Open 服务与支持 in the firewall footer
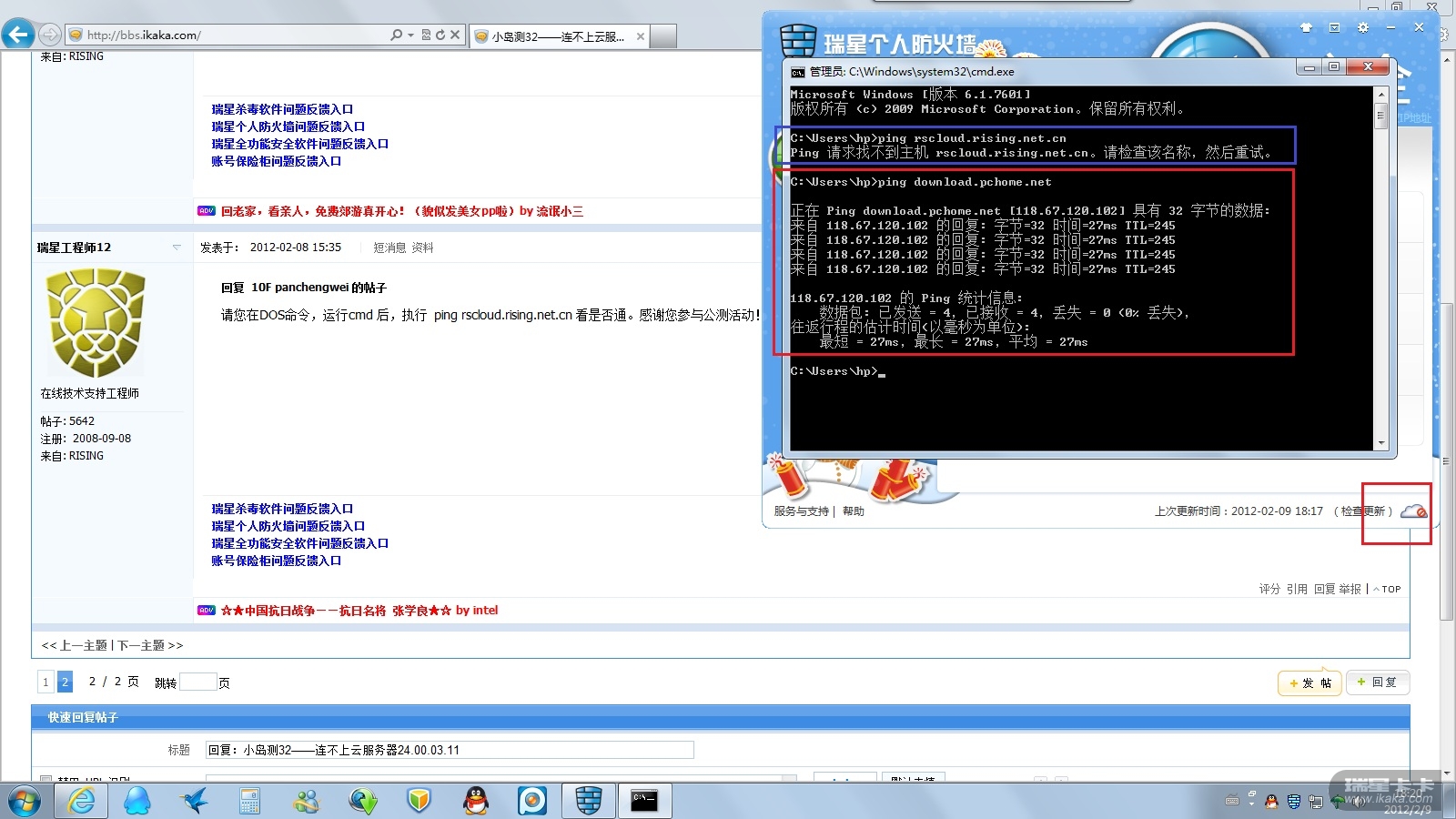Image resolution: width=1456 pixels, height=819 pixels. click(x=801, y=511)
